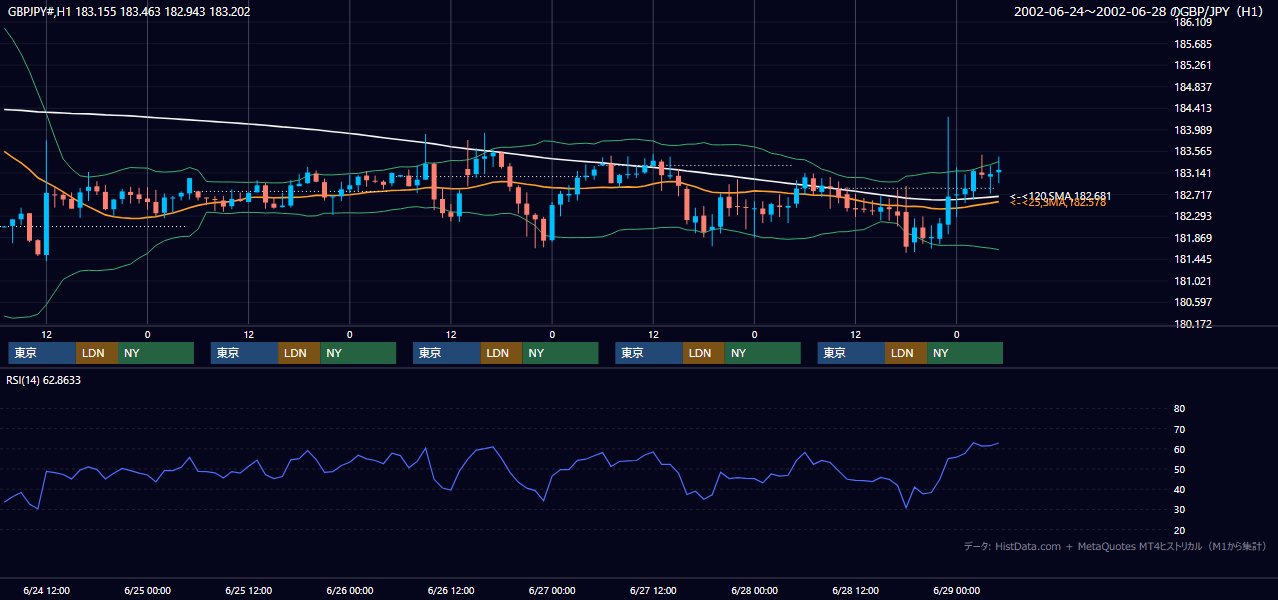Click RSI axis level 20
Image resolution: width=1278 pixels, height=600 pixels.
[x=1179, y=530]
